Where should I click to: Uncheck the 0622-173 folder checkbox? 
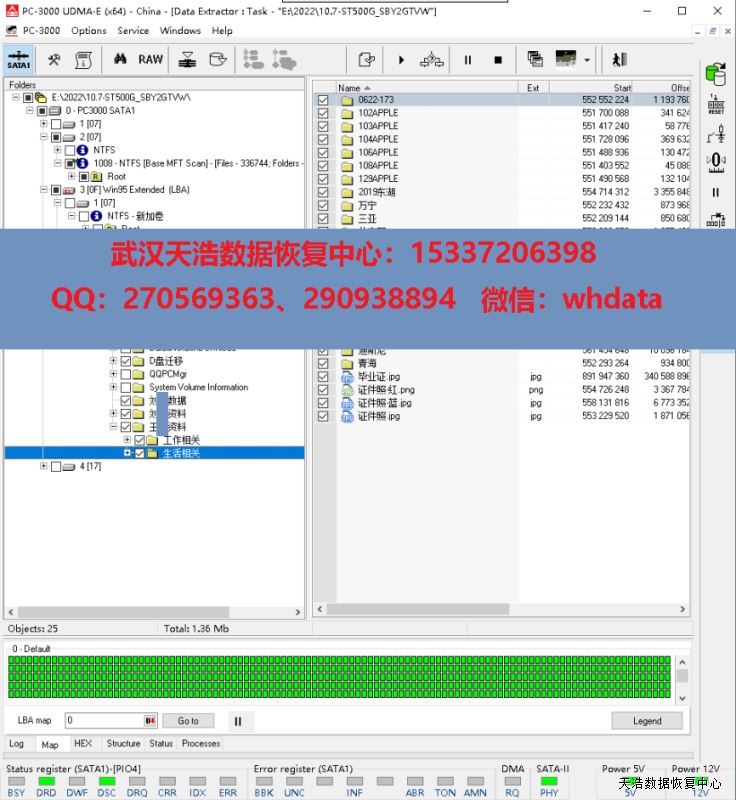pyautogui.click(x=323, y=100)
